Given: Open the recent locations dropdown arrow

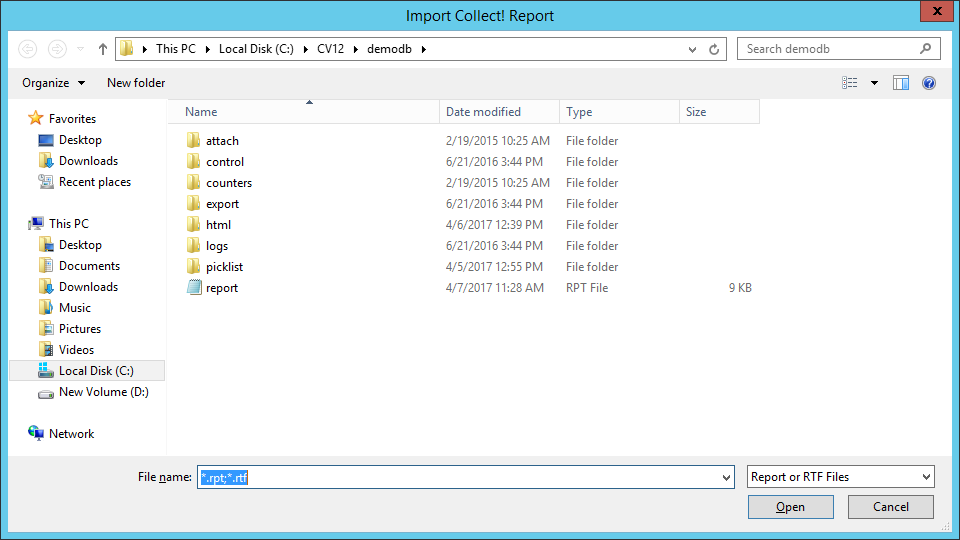Looking at the screenshot, I should tap(80, 49).
